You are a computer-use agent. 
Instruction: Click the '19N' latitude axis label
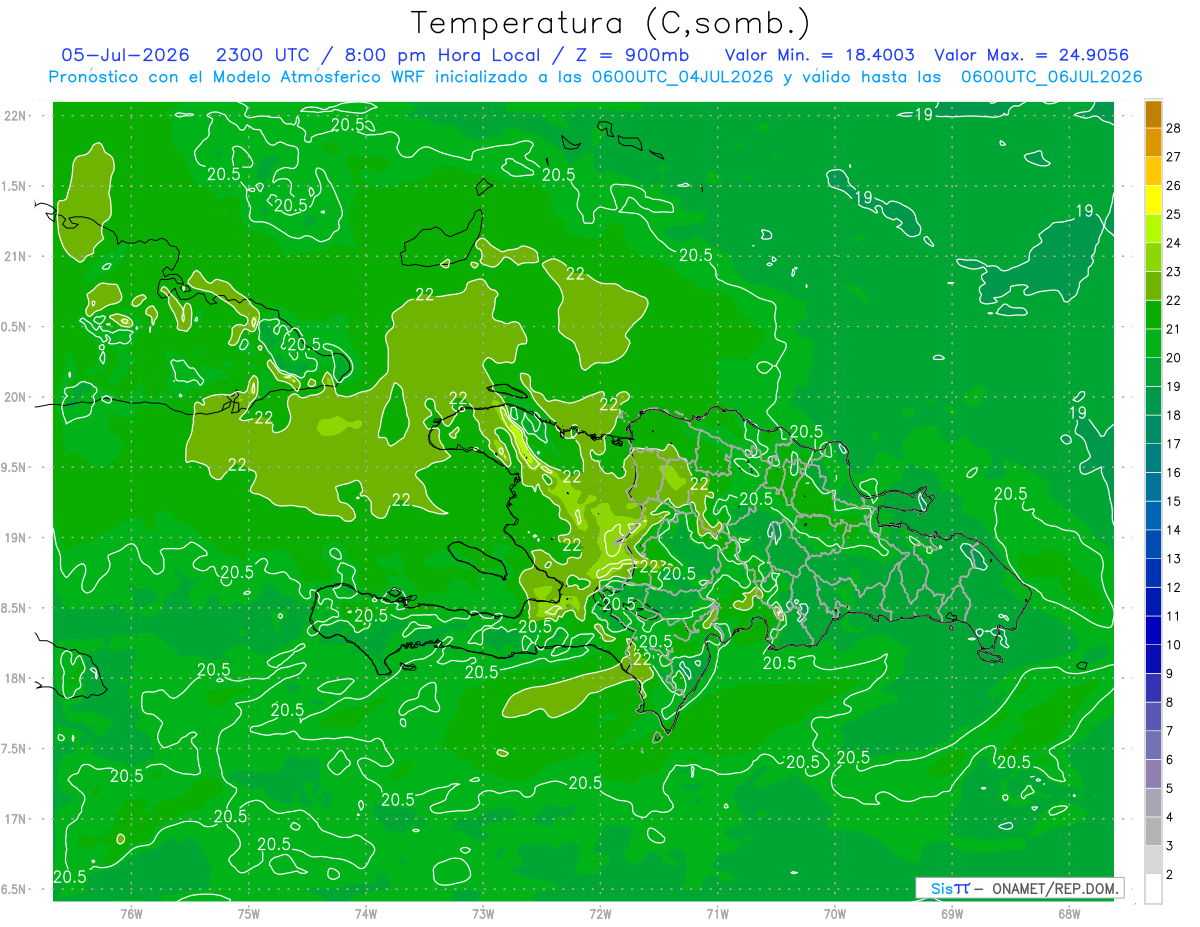click(15, 538)
